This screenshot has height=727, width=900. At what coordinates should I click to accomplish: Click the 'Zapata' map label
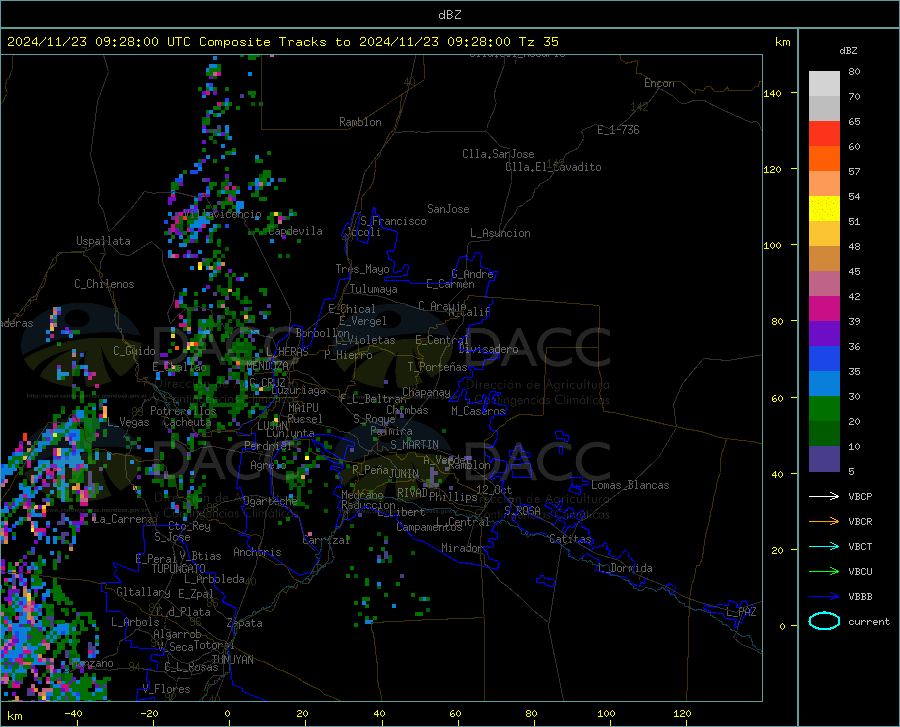tap(245, 623)
